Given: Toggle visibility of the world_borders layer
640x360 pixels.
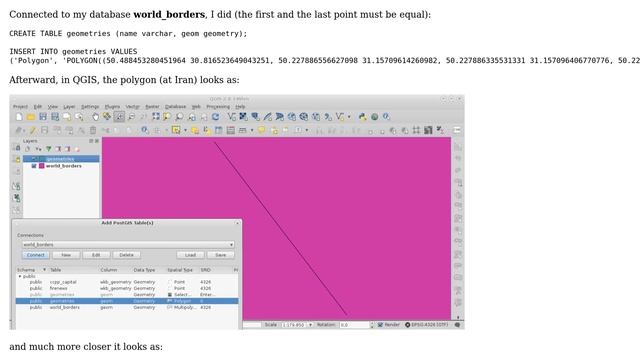Looking at the screenshot, I should tap(34, 166).
